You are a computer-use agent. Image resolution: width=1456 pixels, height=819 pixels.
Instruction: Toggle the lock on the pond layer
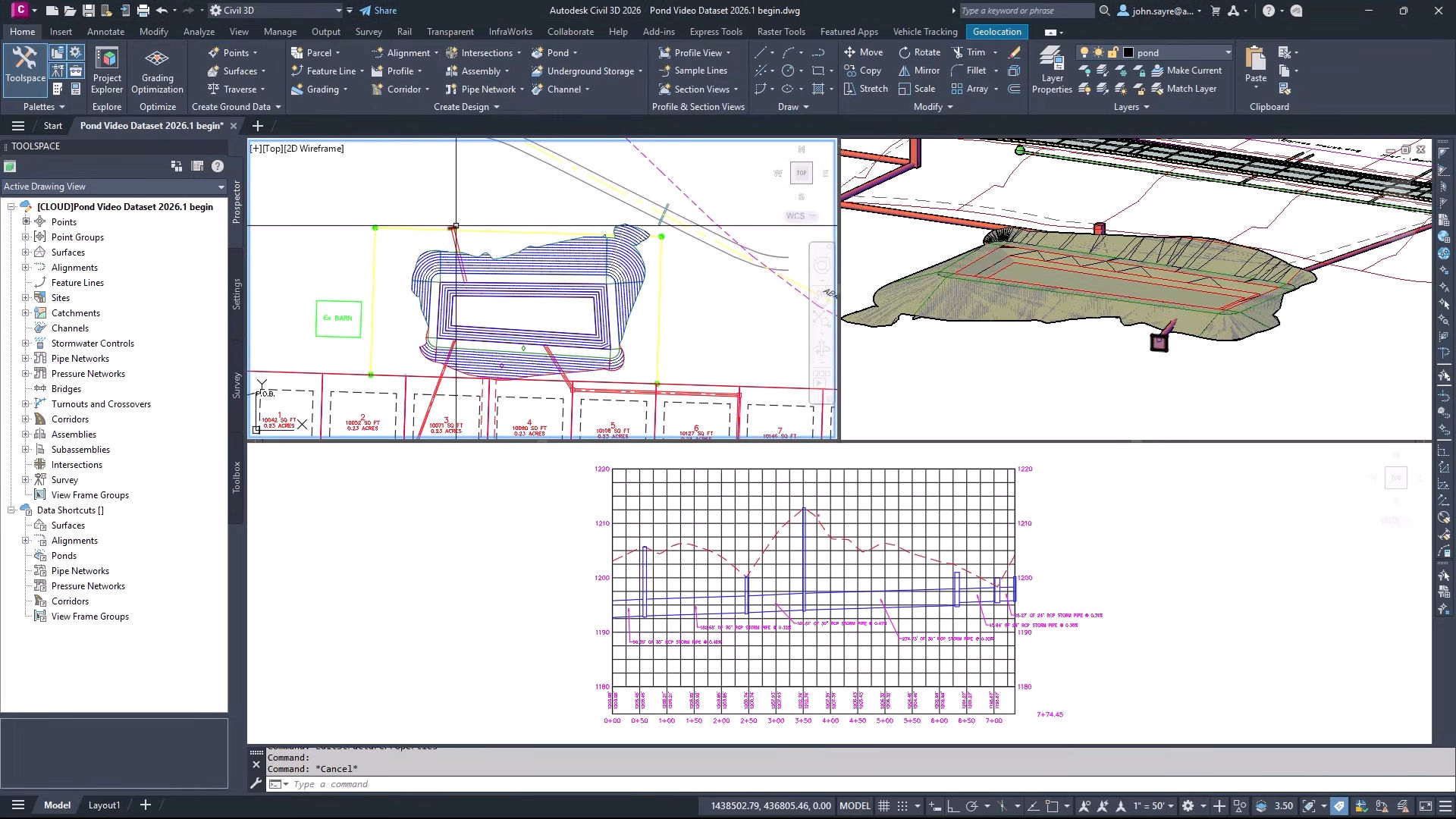(1113, 52)
